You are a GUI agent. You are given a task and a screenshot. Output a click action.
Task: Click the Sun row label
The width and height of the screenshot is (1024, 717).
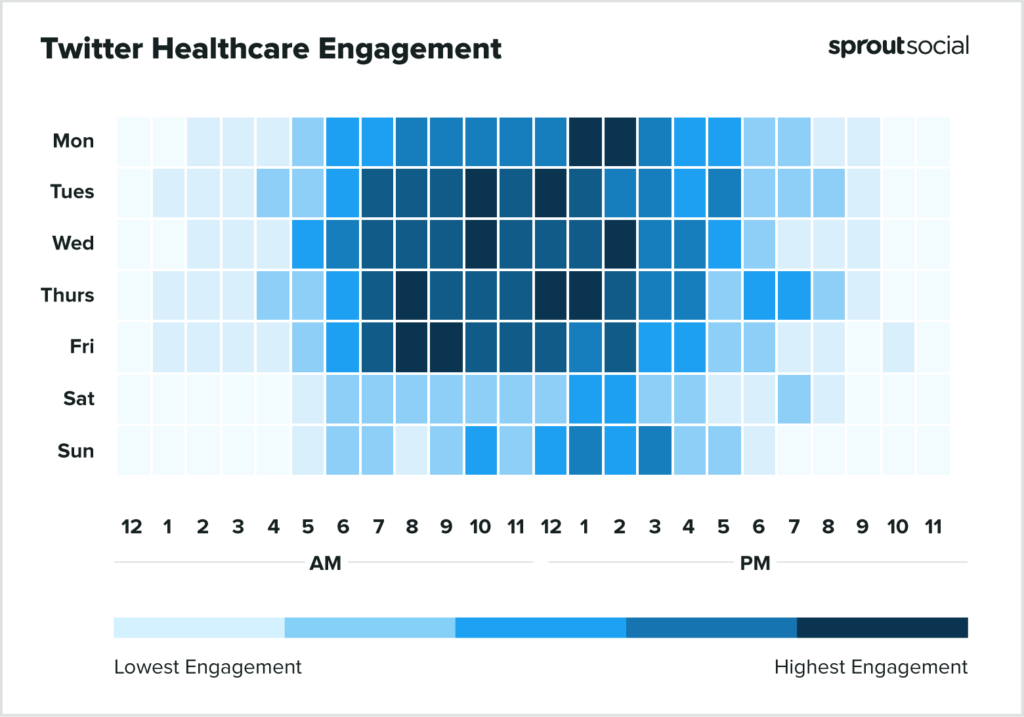(x=76, y=451)
